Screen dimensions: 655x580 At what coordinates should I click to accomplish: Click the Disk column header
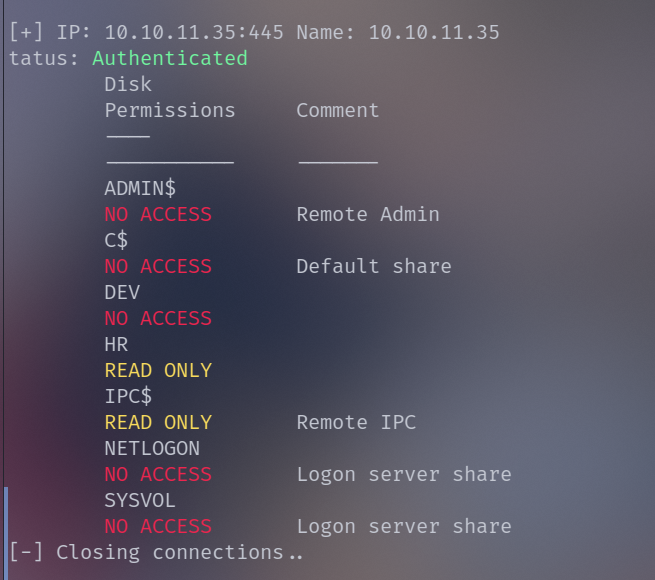click(x=128, y=85)
